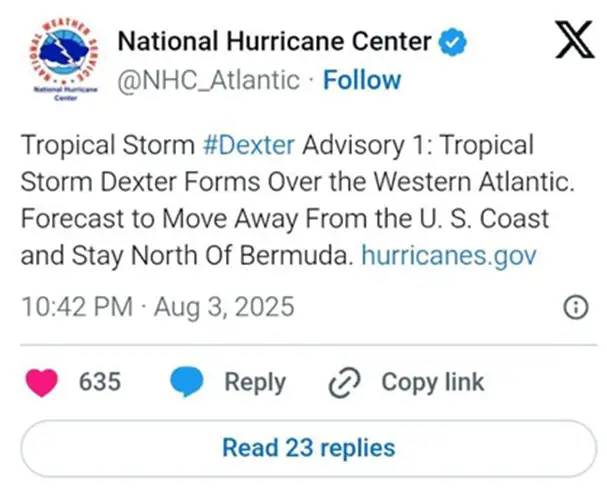Open the @NHC_Atlantic handle
Viewport: 607px width, 500px height.
coord(209,81)
